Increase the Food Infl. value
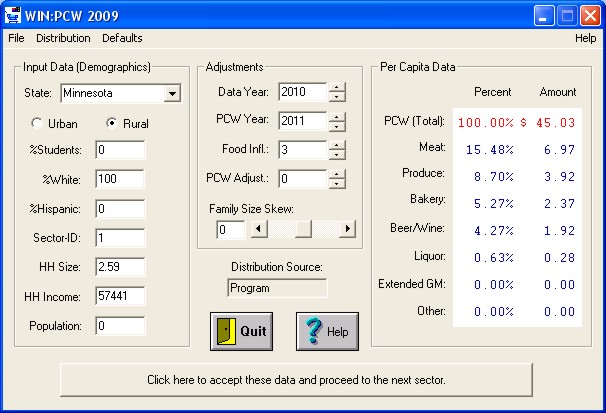 (x=337, y=145)
